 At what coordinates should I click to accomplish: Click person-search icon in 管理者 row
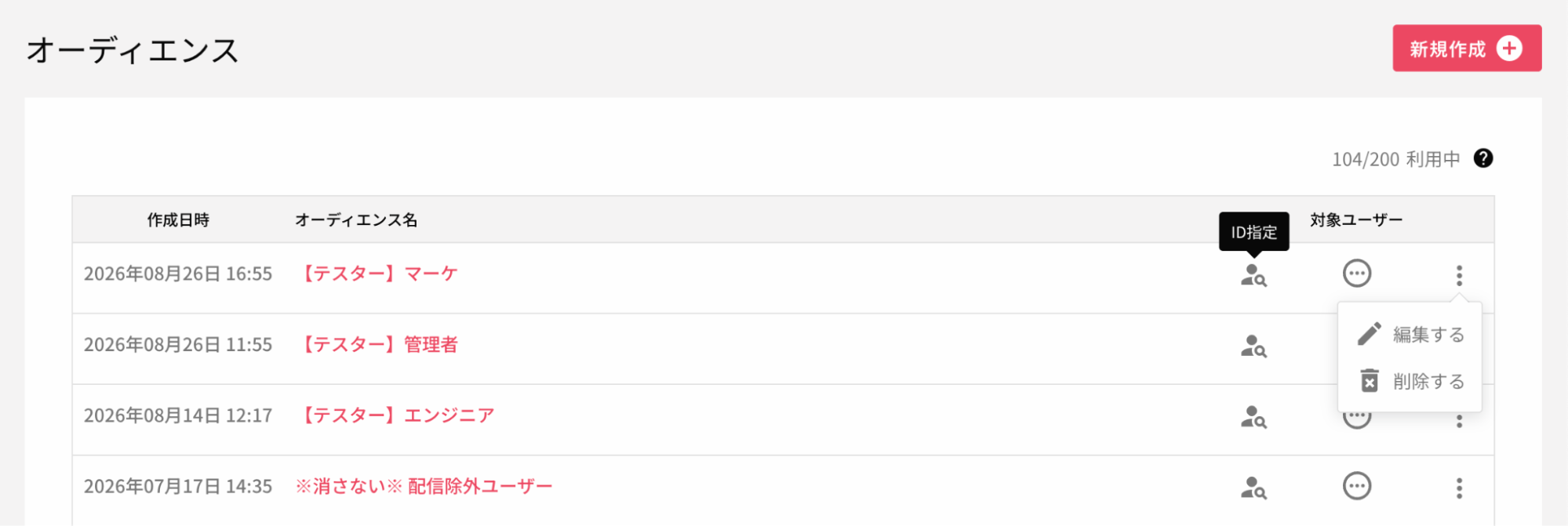coord(1253,346)
